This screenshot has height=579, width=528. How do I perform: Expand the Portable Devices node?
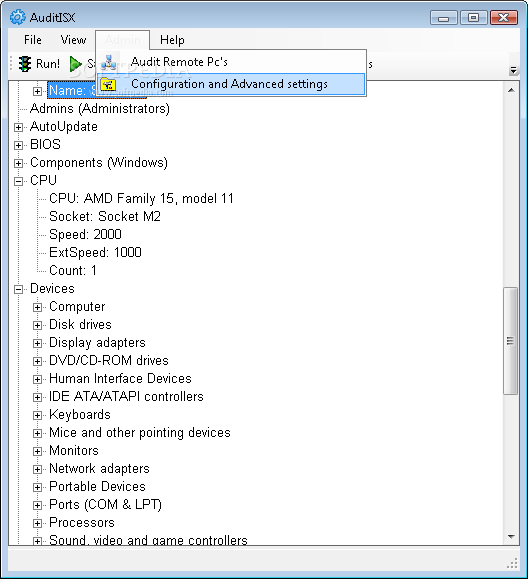pos(37,487)
